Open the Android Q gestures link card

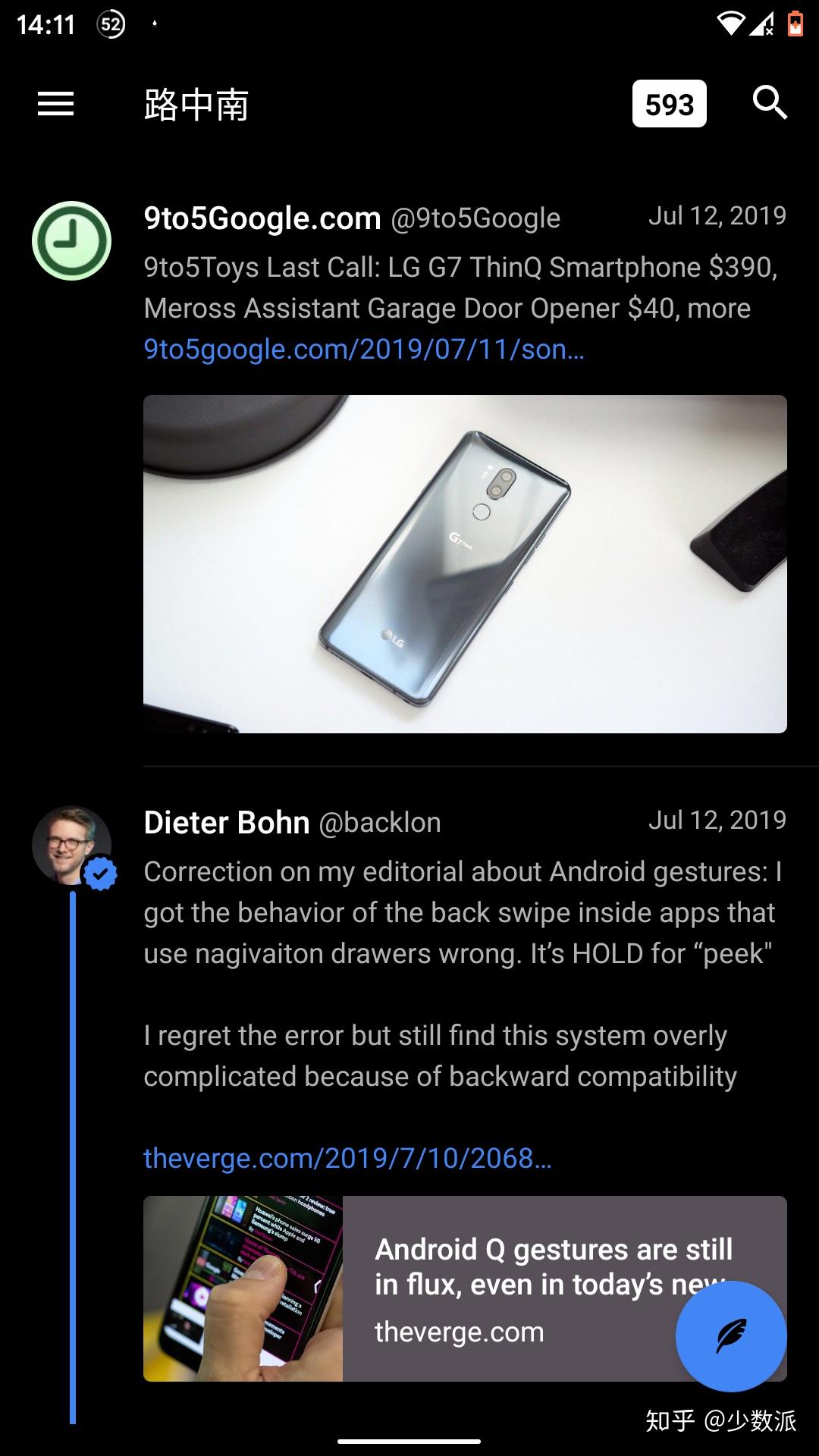point(465,1288)
